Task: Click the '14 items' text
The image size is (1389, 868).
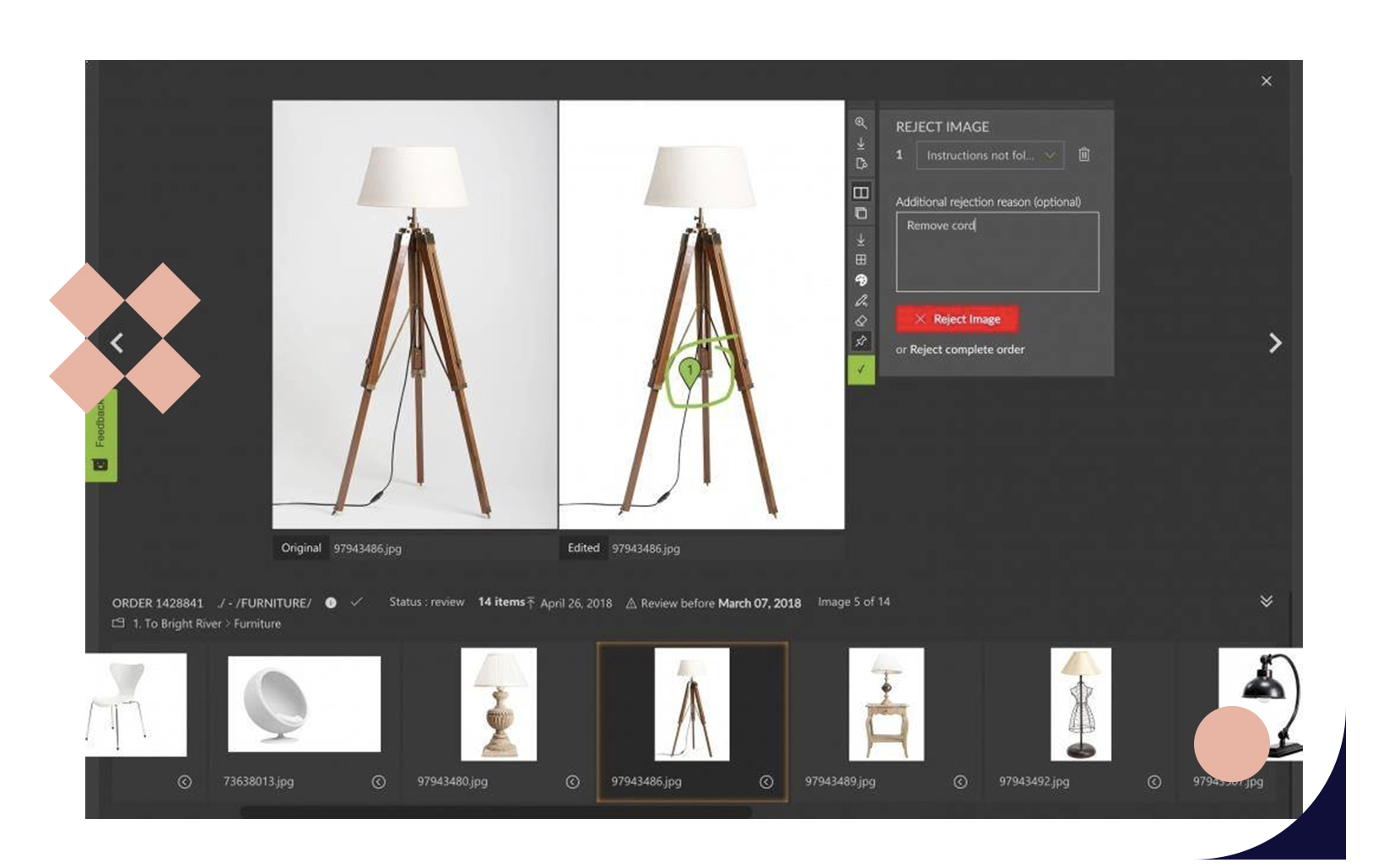Action: (501, 601)
